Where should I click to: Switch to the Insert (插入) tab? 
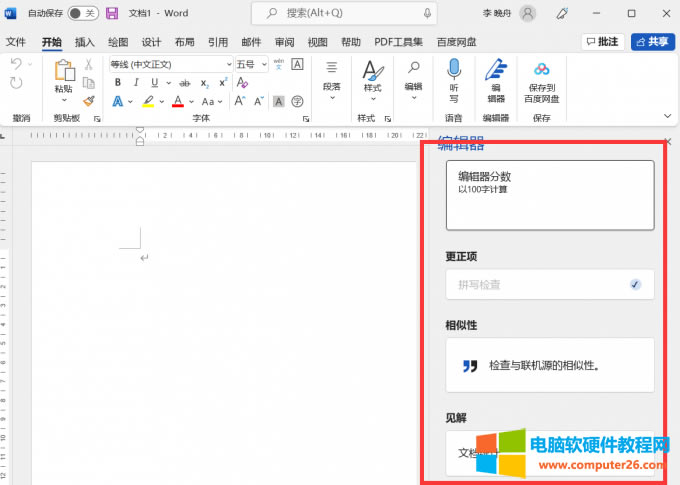point(85,42)
